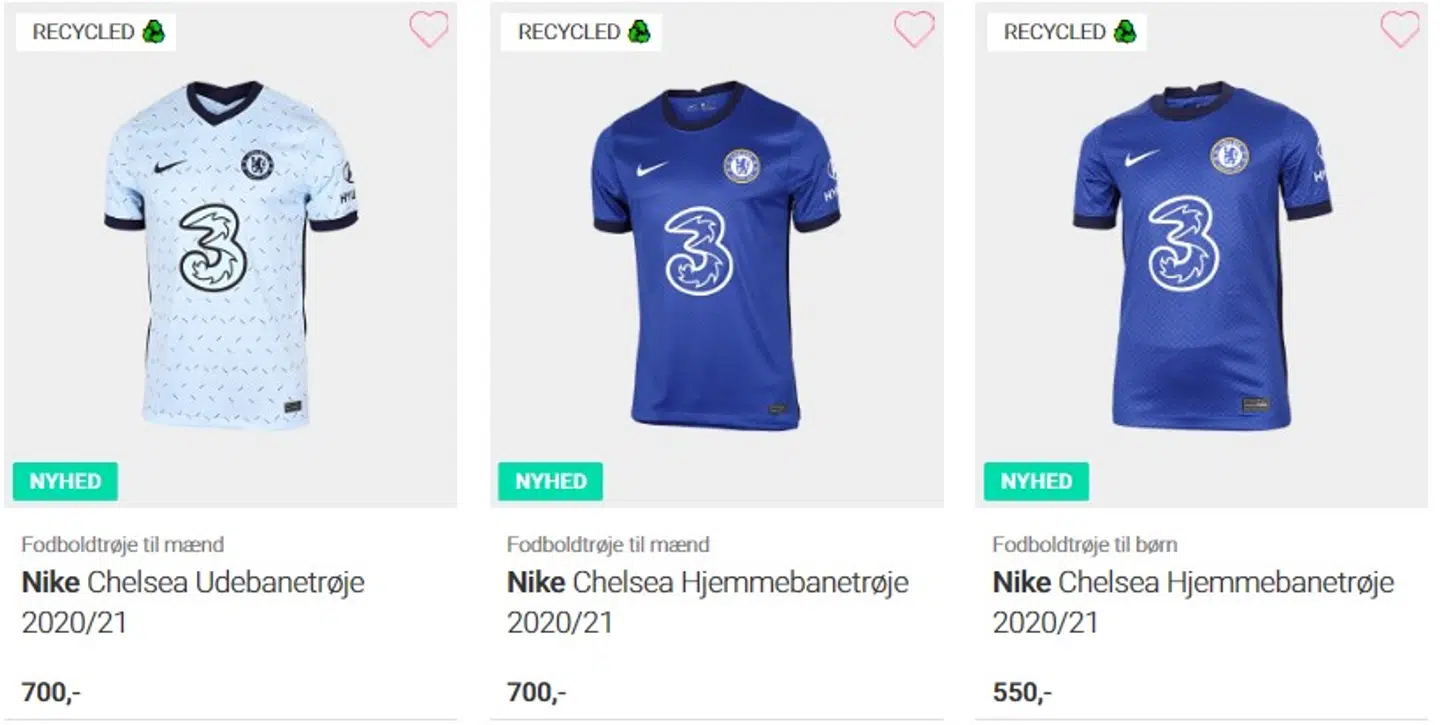The height and width of the screenshot is (725, 1440).
Task: Click the NYHED label on the middle card
Action: point(550,481)
